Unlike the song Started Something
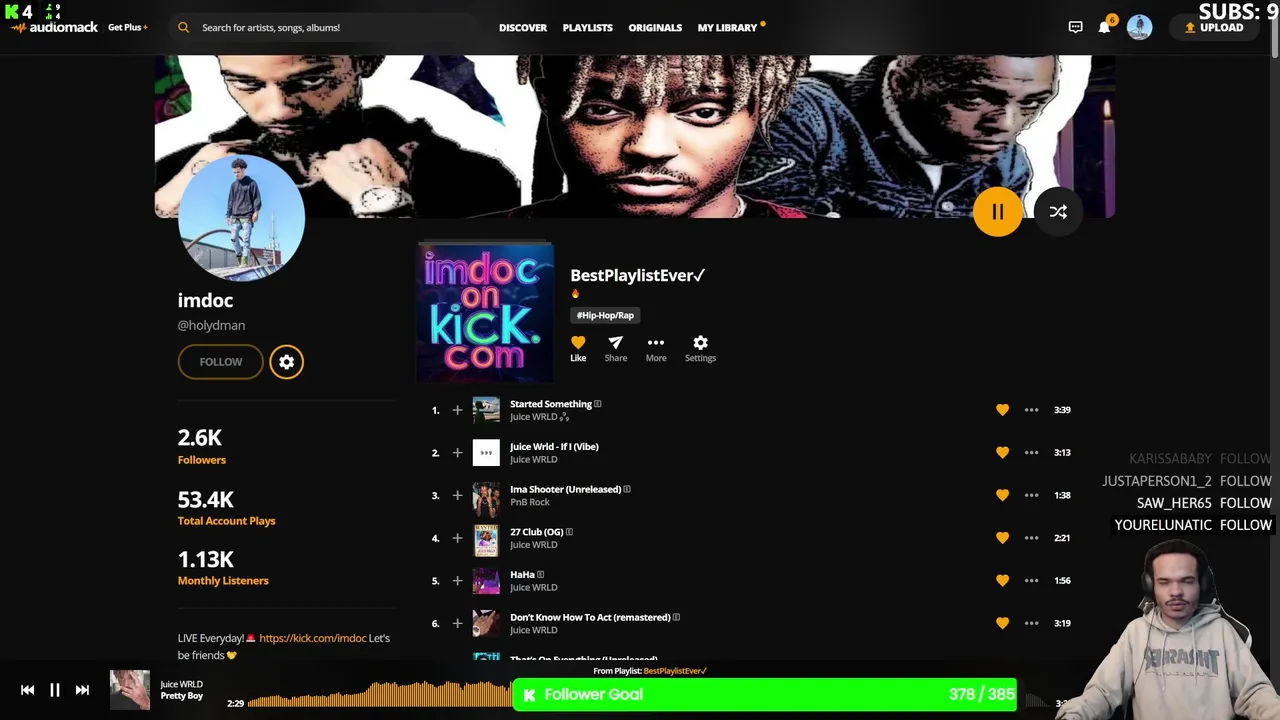Image resolution: width=1280 pixels, height=720 pixels. [x=1002, y=410]
